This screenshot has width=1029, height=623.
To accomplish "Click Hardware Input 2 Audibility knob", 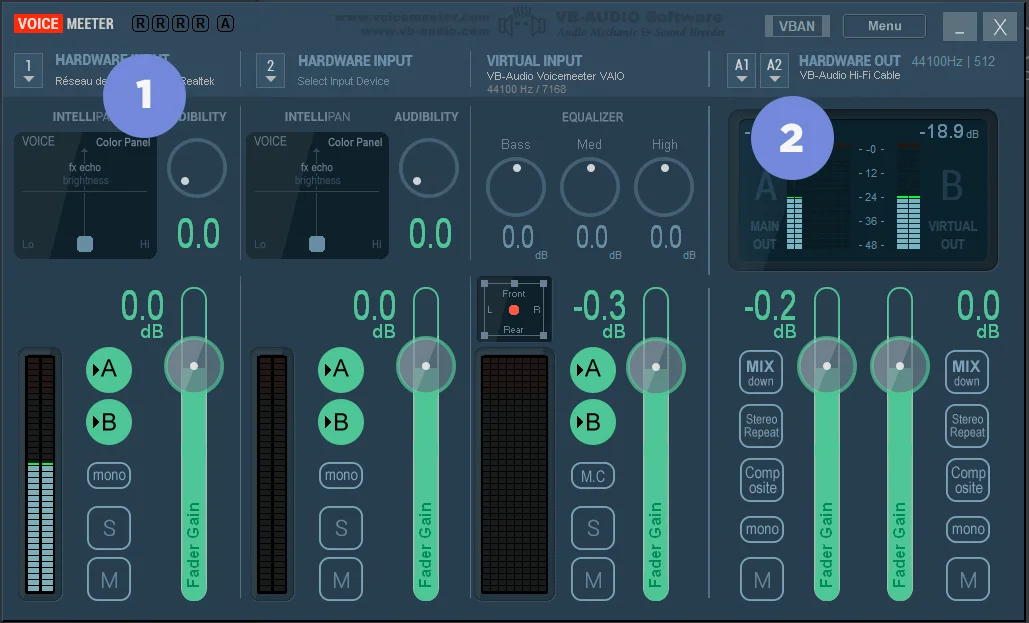I will [x=429, y=168].
